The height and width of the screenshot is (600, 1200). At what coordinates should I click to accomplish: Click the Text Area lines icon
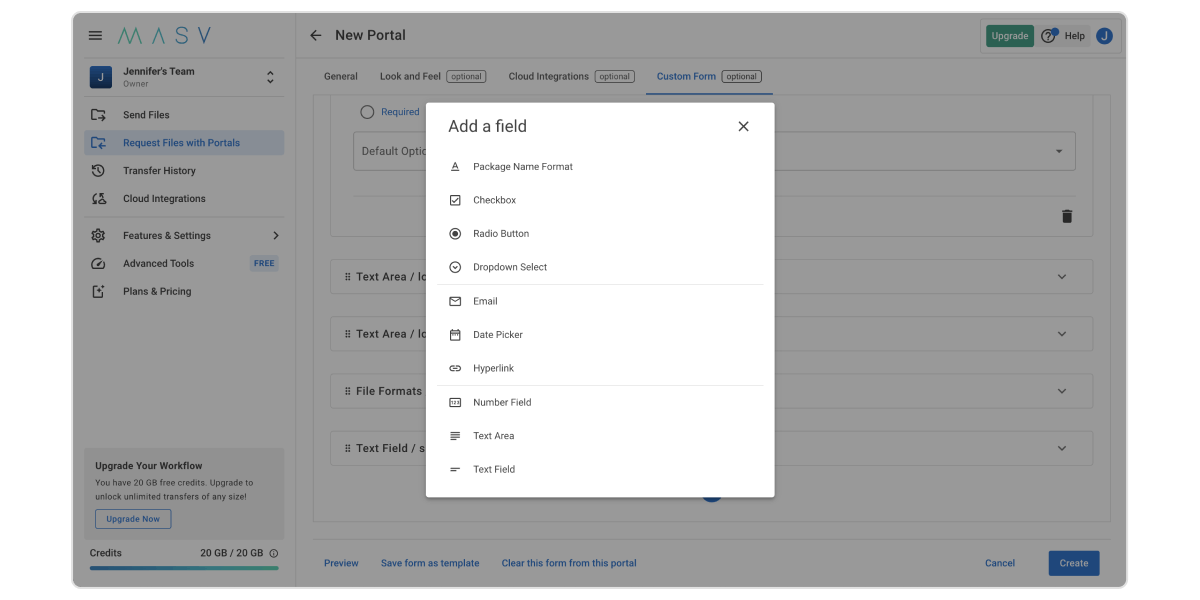(x=455, y=436)
